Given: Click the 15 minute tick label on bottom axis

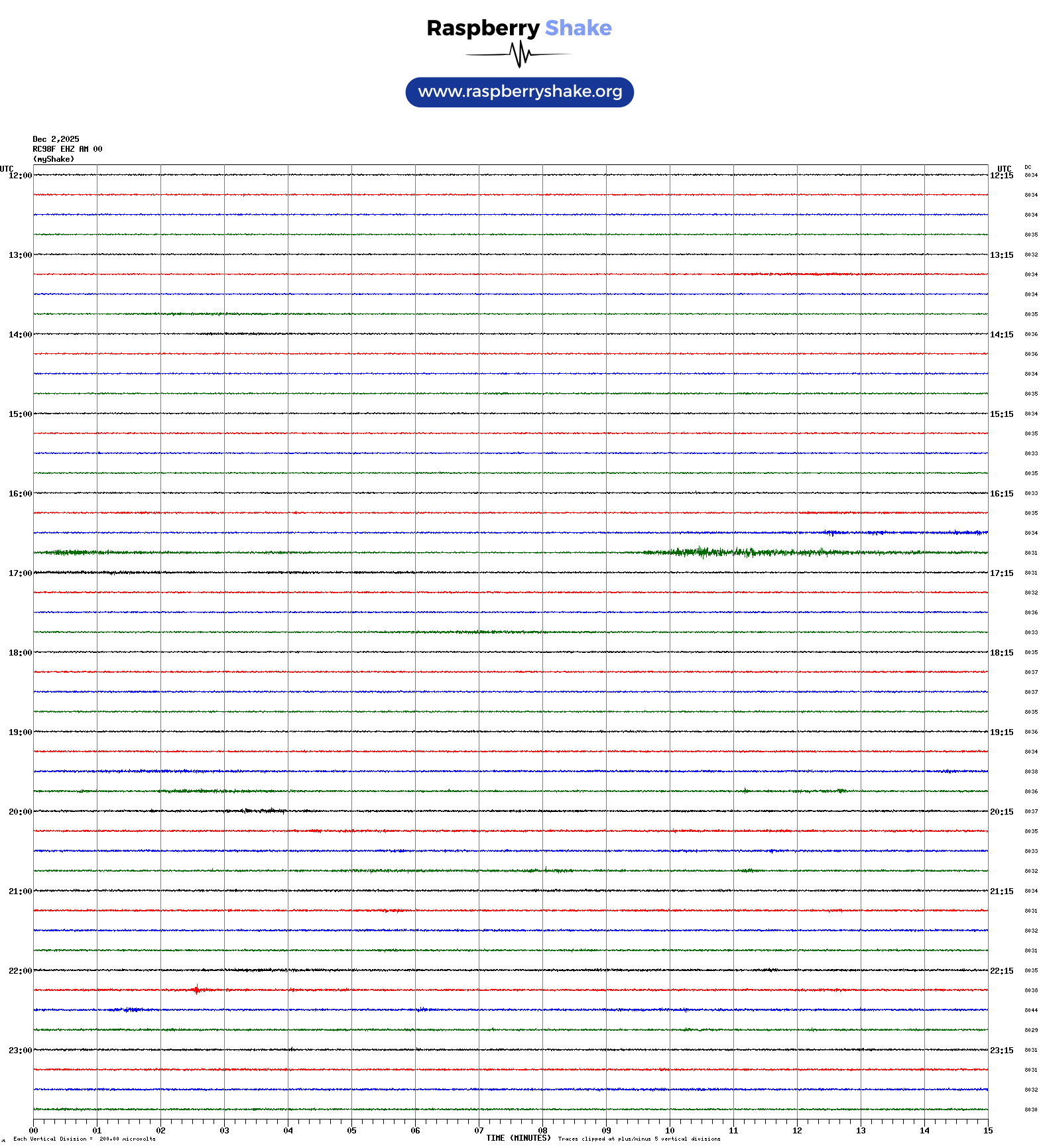Looking at the screenshot, I should coord(987,1131).
